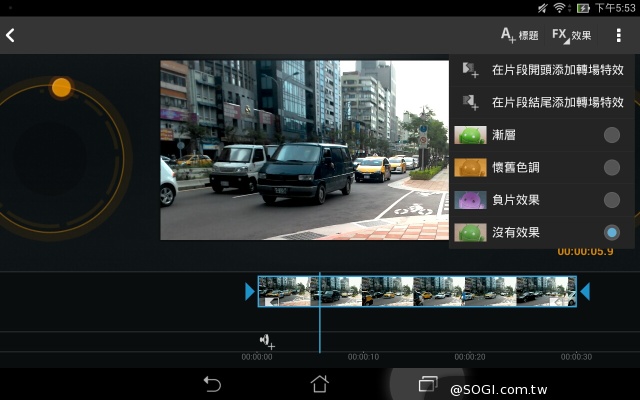Select the 懷舊色調 effect radio button
This screenshot has height=400, width=640.
click(612, 167)
